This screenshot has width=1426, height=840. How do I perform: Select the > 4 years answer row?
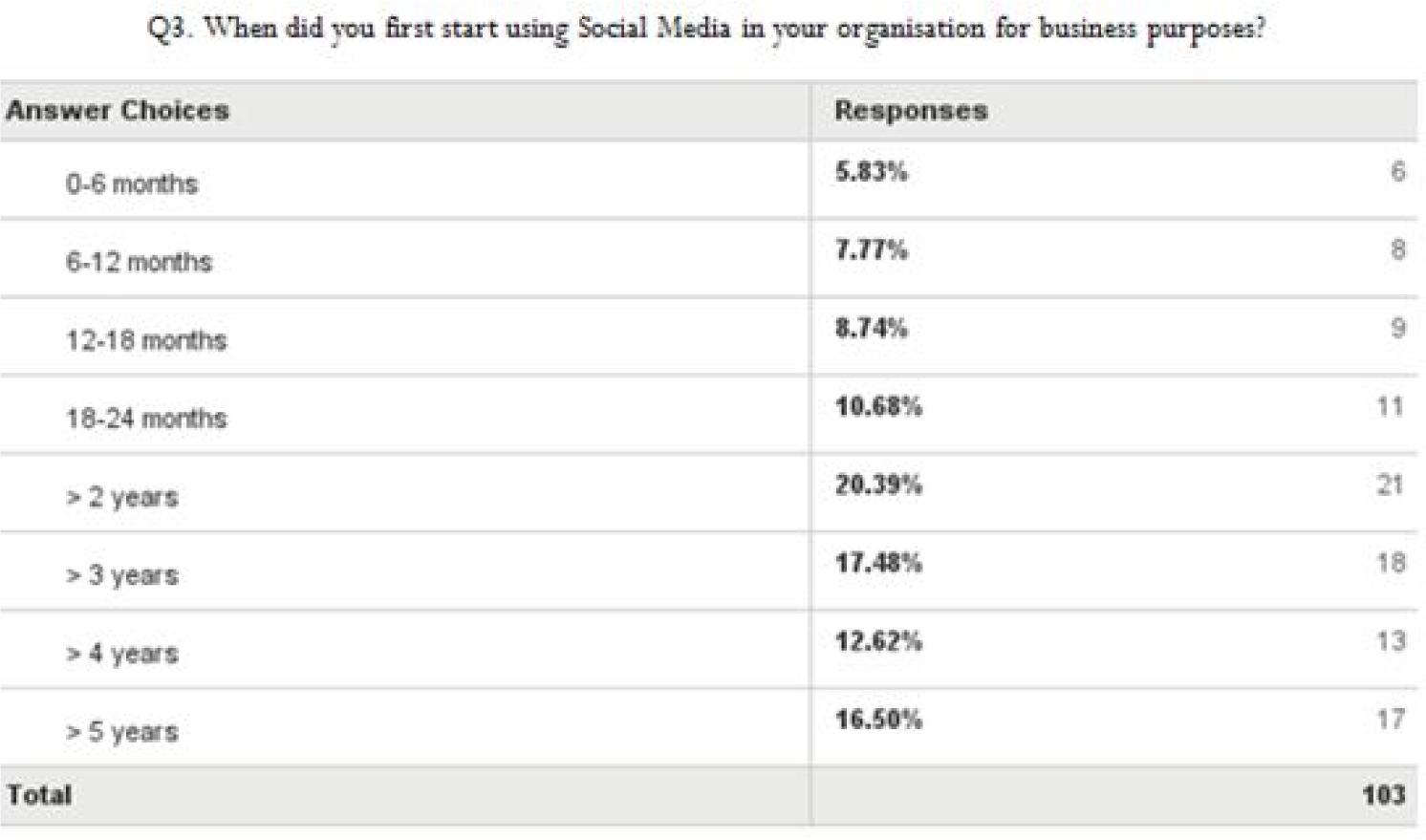tap(708, 651)
